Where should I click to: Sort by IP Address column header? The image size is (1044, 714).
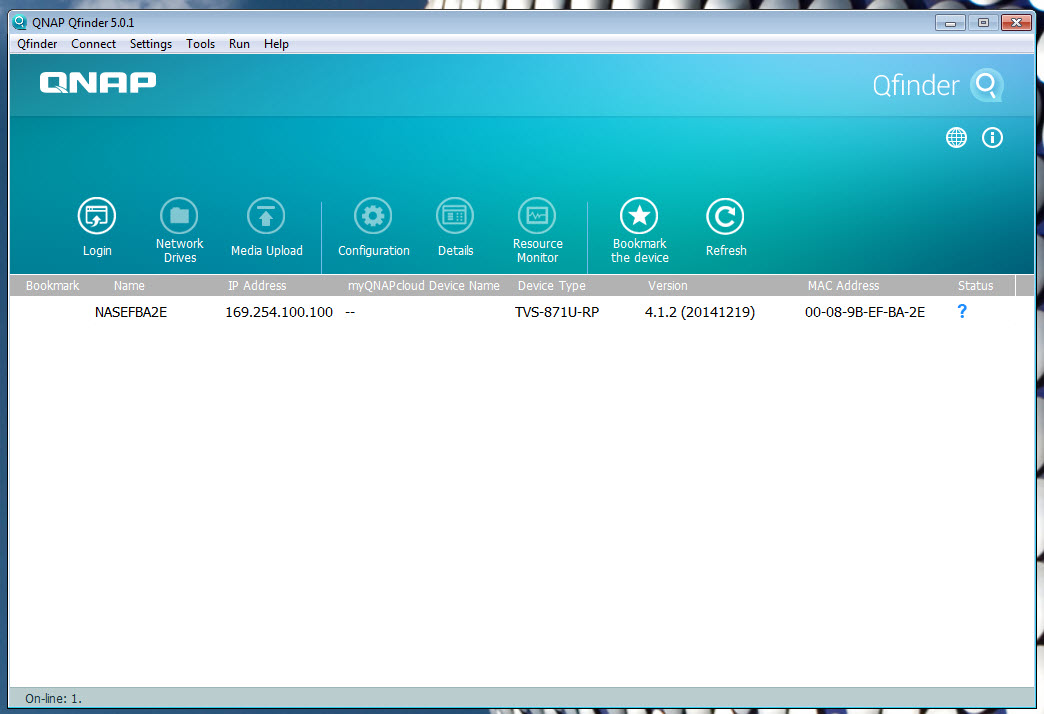(257, 286)
